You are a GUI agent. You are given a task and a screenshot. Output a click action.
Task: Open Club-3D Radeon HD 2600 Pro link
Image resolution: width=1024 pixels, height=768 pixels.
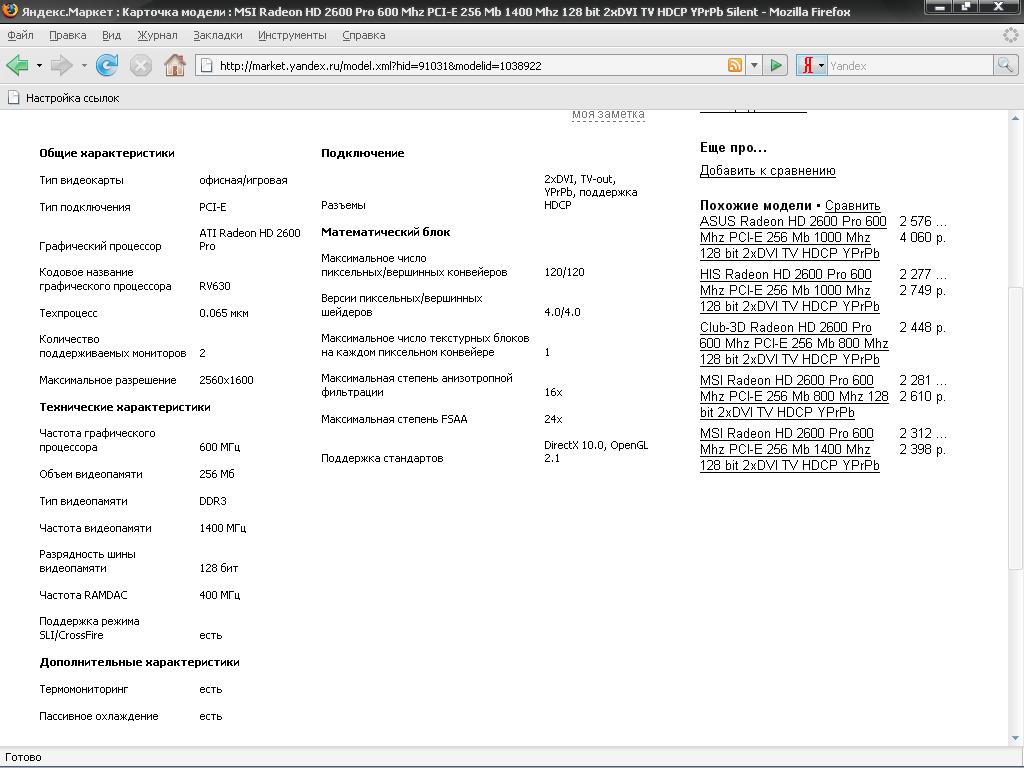tap(793, 343)
